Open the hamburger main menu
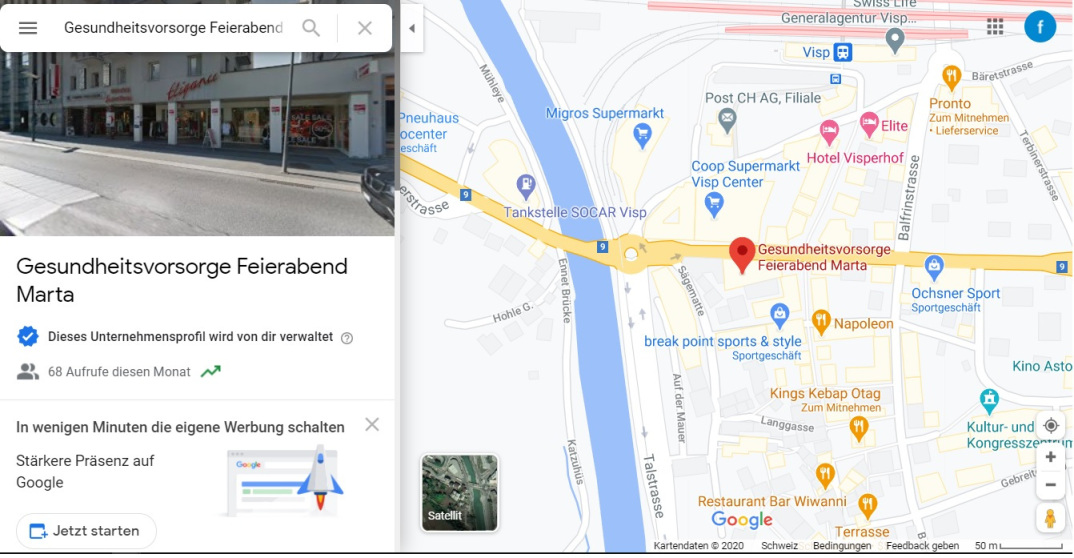This screenshot has height=558, width=1074. (x=28, y=28)
